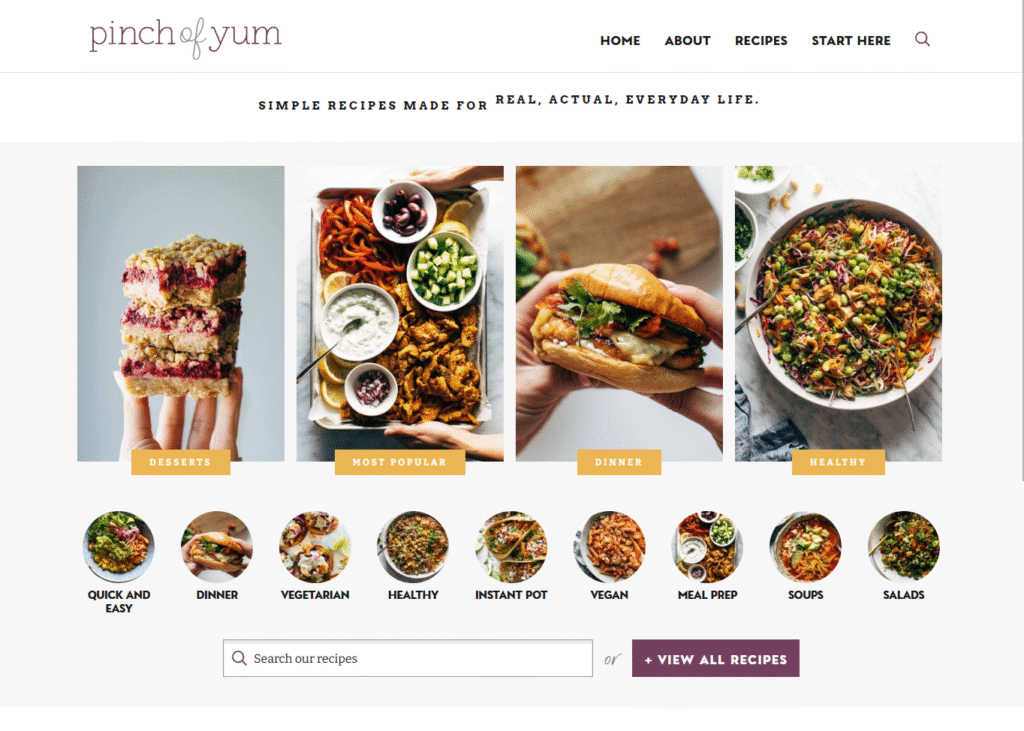
Task: Open the Quick and Easy category circle
Action: click(x=119, y=547)
